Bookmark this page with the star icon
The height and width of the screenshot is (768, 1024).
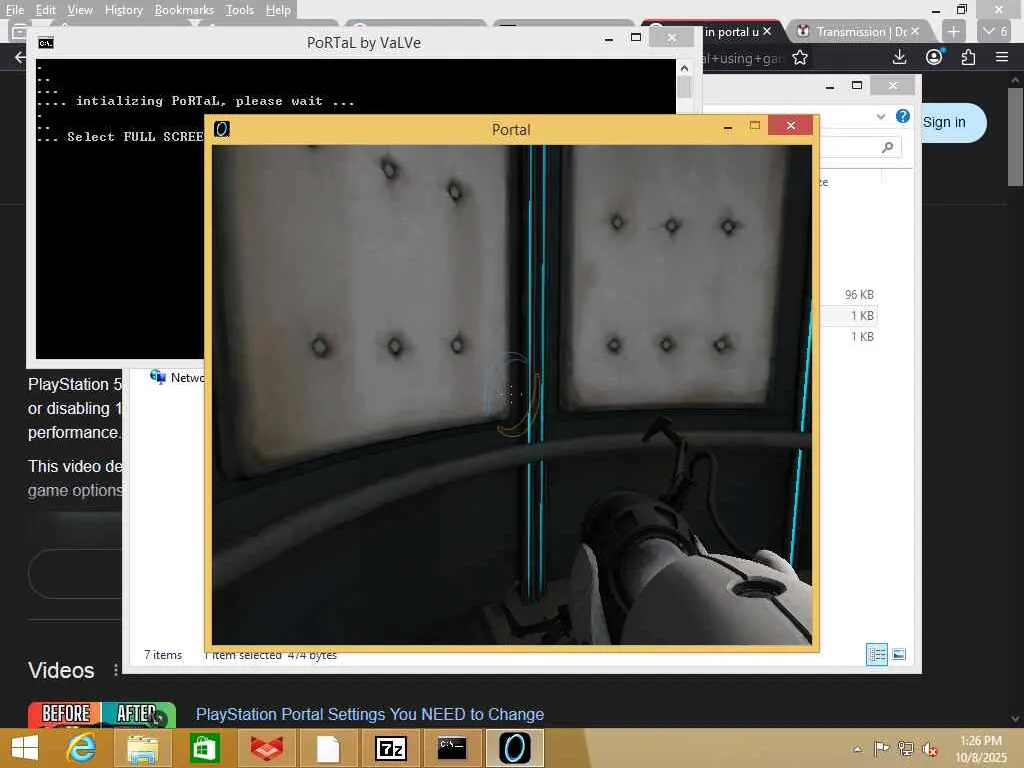click(x=800, y=57)
